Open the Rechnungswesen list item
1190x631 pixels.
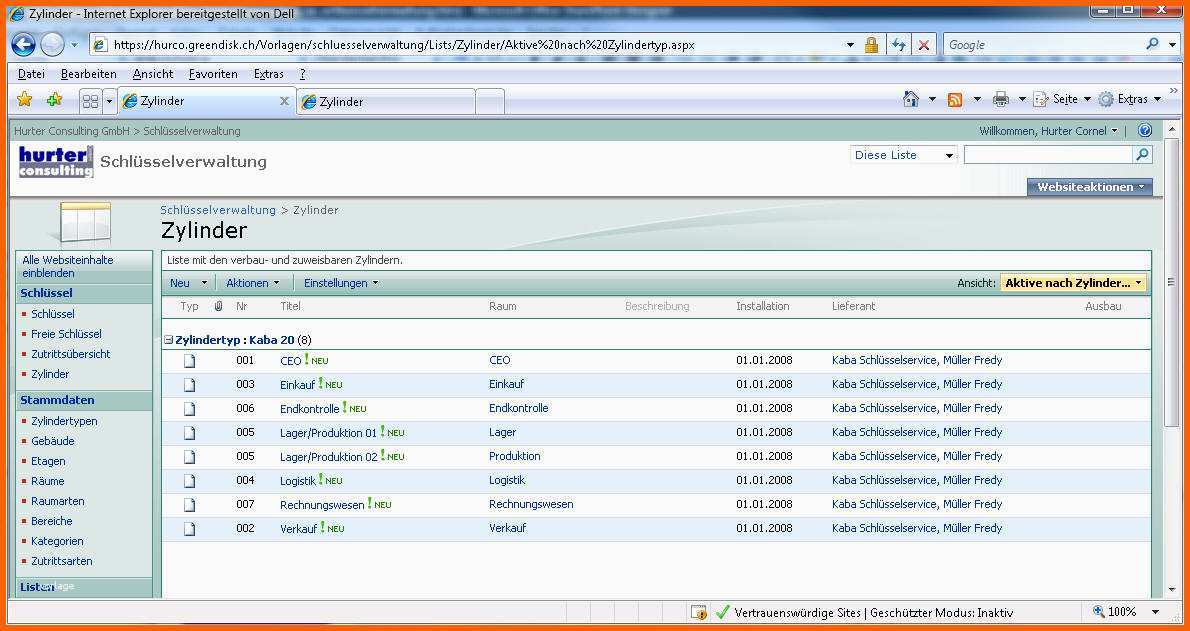322,505
